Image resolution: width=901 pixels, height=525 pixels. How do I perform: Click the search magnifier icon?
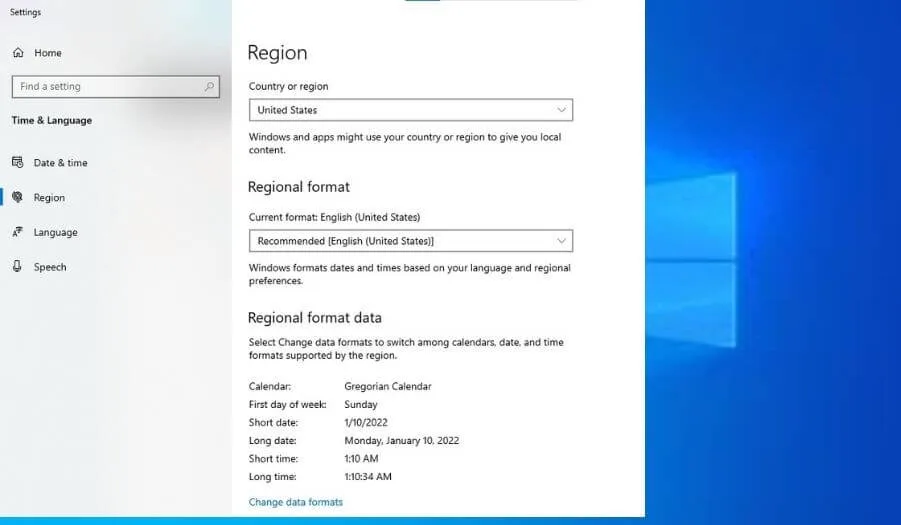pyautogui.click(x=209, y=87)
